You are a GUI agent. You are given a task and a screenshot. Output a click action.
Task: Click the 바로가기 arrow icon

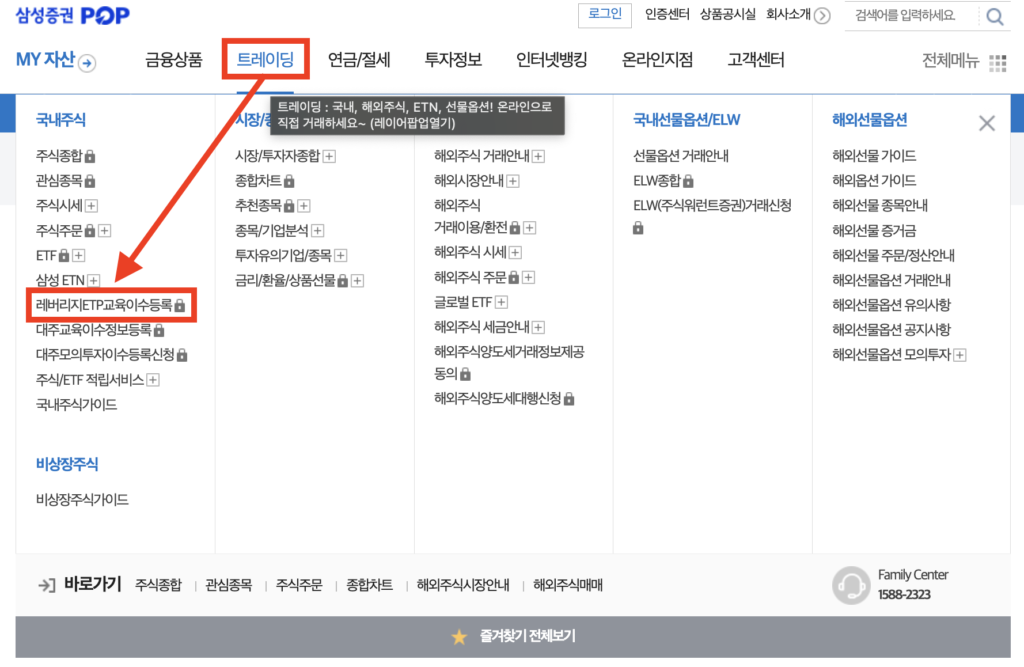tap(46, 585)
